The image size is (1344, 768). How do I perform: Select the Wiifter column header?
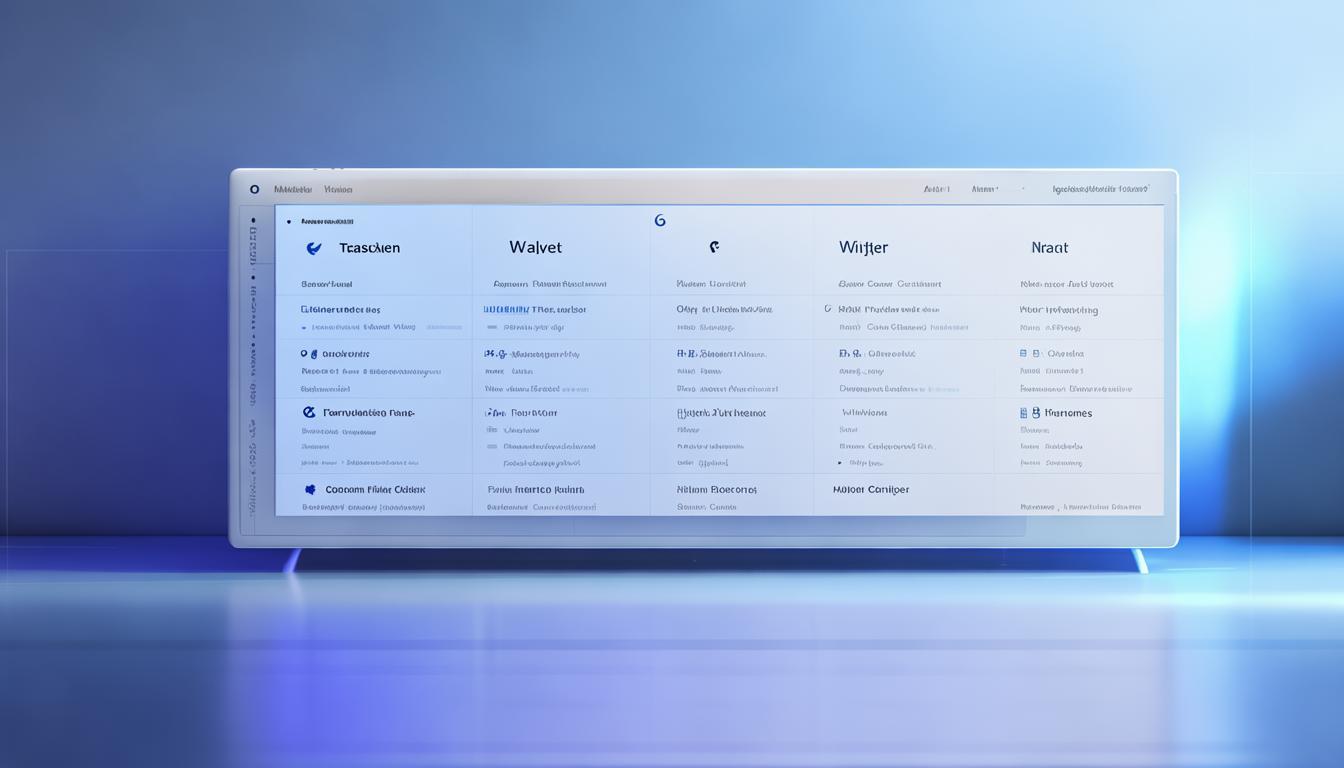pos(863,247)
